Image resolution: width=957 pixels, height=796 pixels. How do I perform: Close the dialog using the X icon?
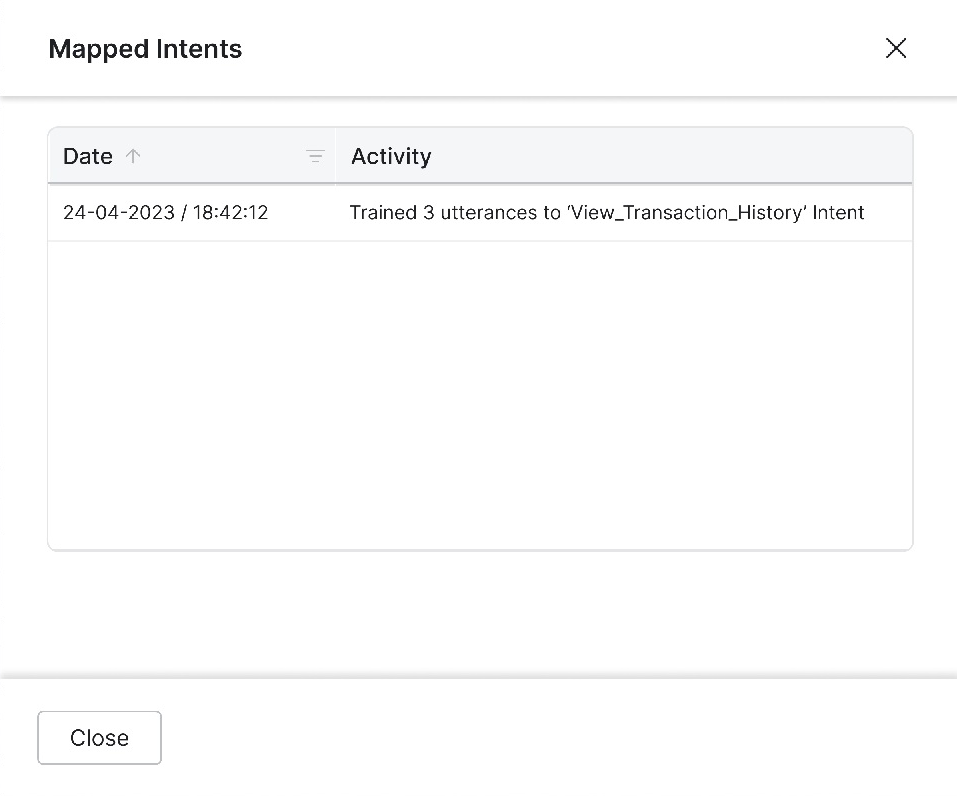[895, 48]
